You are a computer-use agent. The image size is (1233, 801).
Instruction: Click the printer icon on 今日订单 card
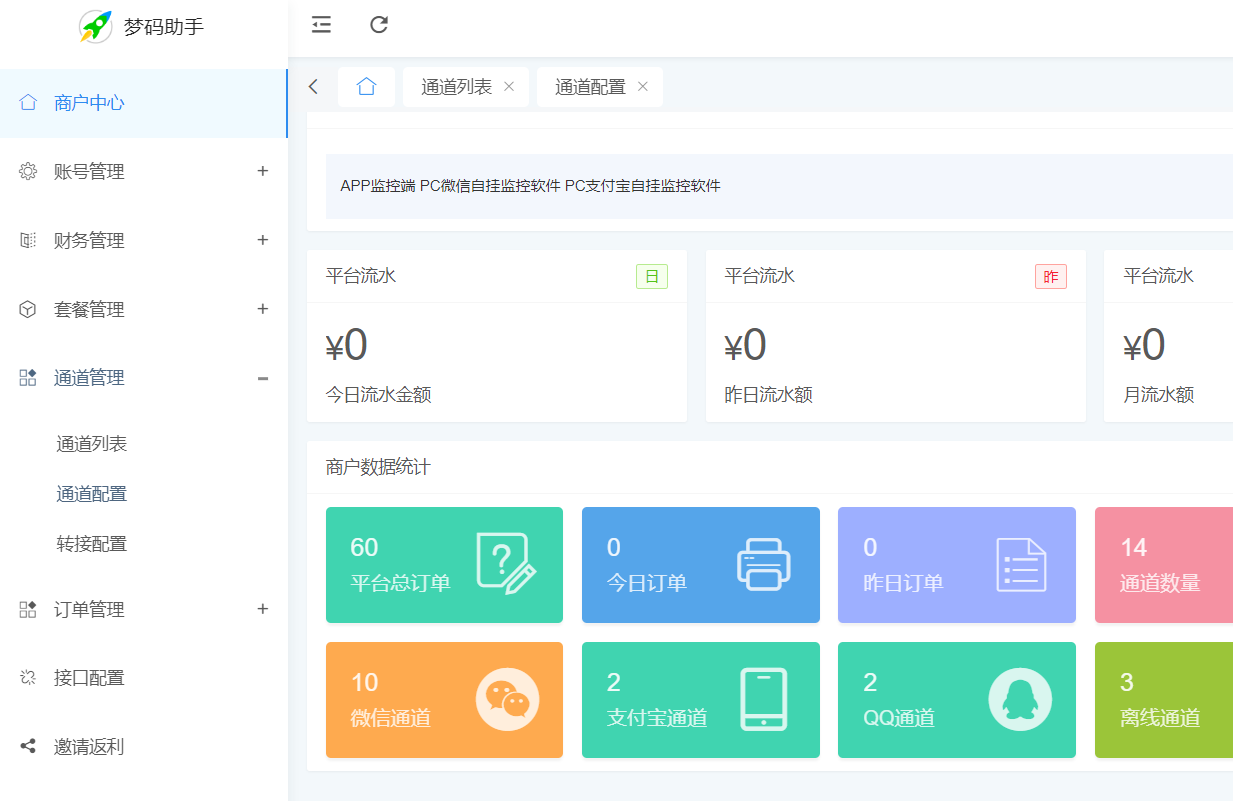(x=764, y=564)
